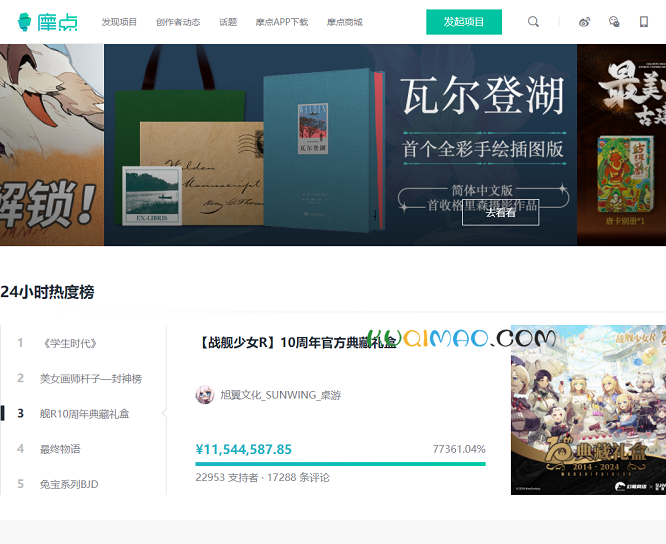Click the Modian logo in header
Viewport: 666px width, 544px height.
click(x=48, y=22)
